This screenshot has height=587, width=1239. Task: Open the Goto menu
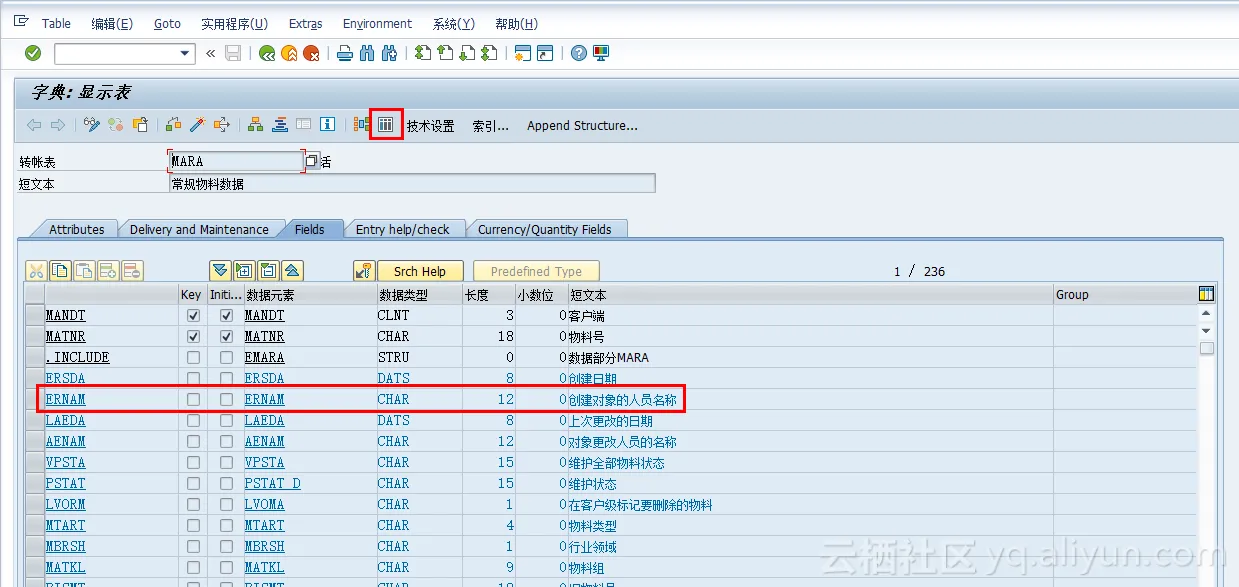(168, 23)
